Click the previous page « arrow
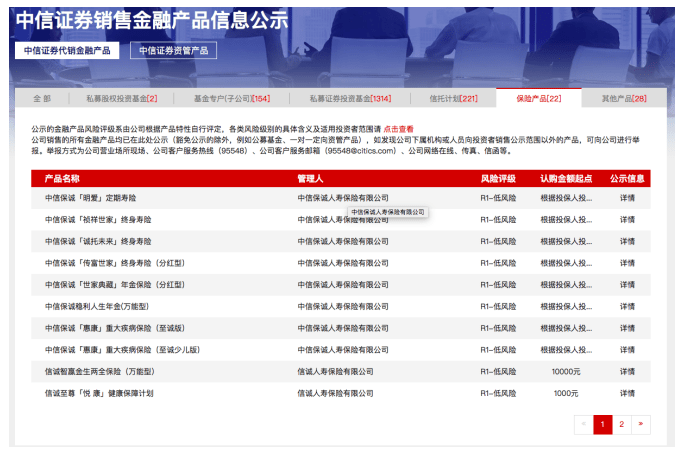 tap(584, 425)
